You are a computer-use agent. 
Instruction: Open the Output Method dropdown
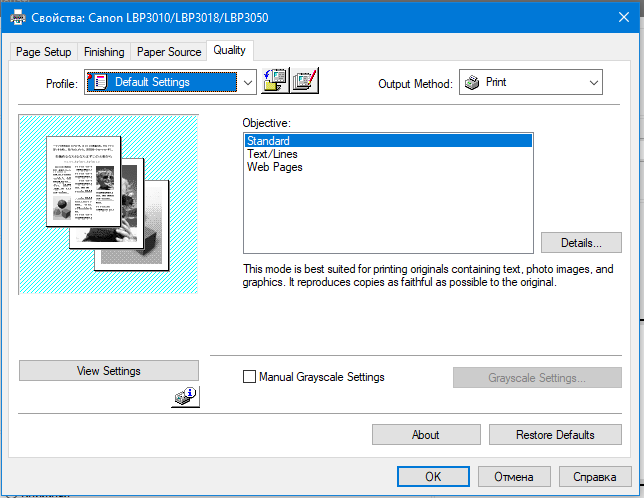click(531, 82)
